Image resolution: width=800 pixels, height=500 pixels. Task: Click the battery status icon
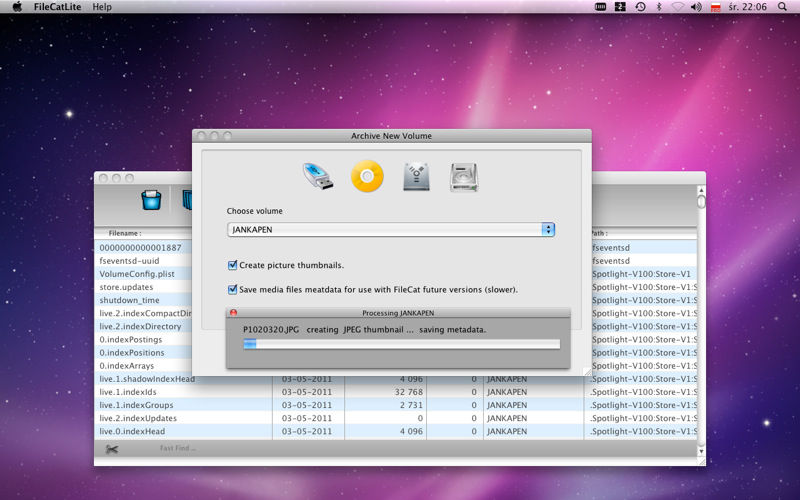coord(601,7)
